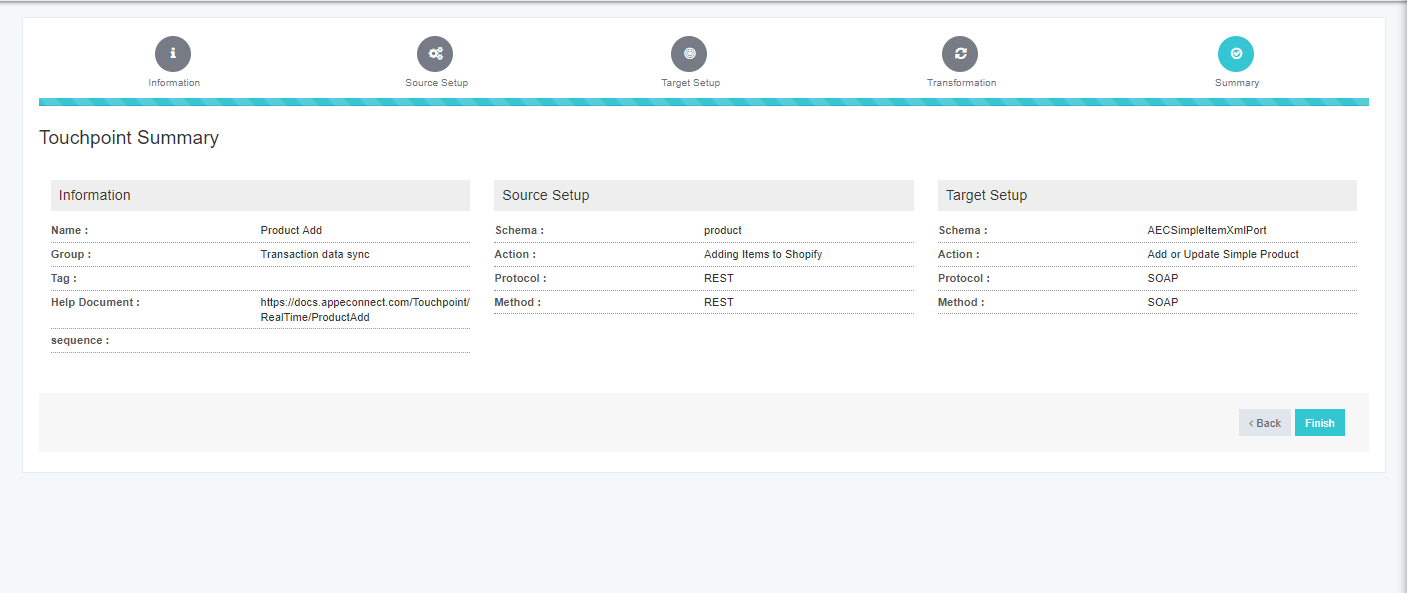Click the Touchpoint Summary heading
1407x593 pixels.
coord(129,138)
